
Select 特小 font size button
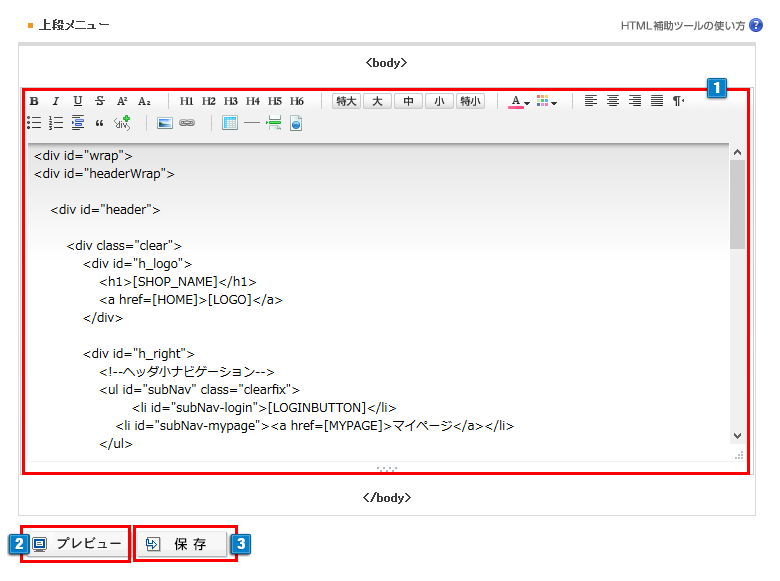tap(470, 101)
